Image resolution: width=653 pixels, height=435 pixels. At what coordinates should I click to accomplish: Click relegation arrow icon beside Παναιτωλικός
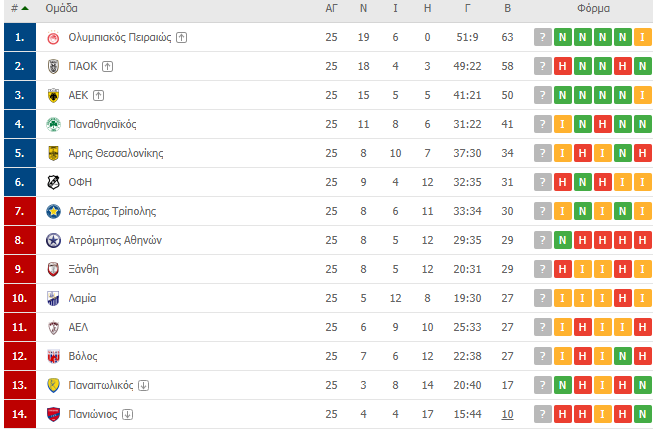pos(143,385)
